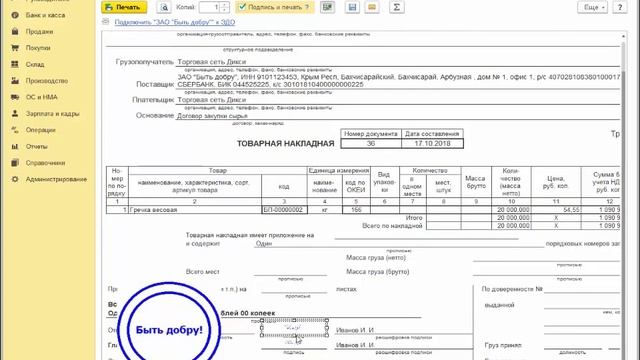Click the small icon beside the ЭДО link
The height and width of the screenshot is (360, 640).
click(x=106, y=21)
